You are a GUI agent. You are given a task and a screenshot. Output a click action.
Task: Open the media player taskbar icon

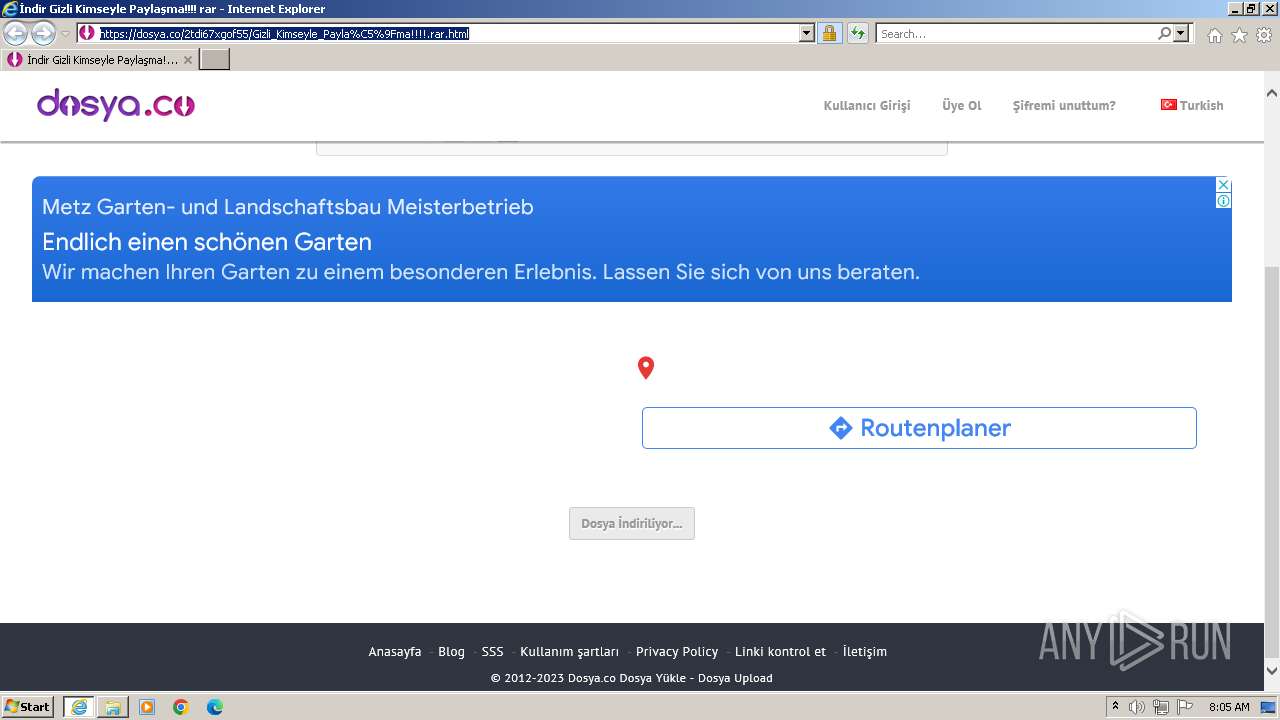pyautogui.click(x=147, y=706)
